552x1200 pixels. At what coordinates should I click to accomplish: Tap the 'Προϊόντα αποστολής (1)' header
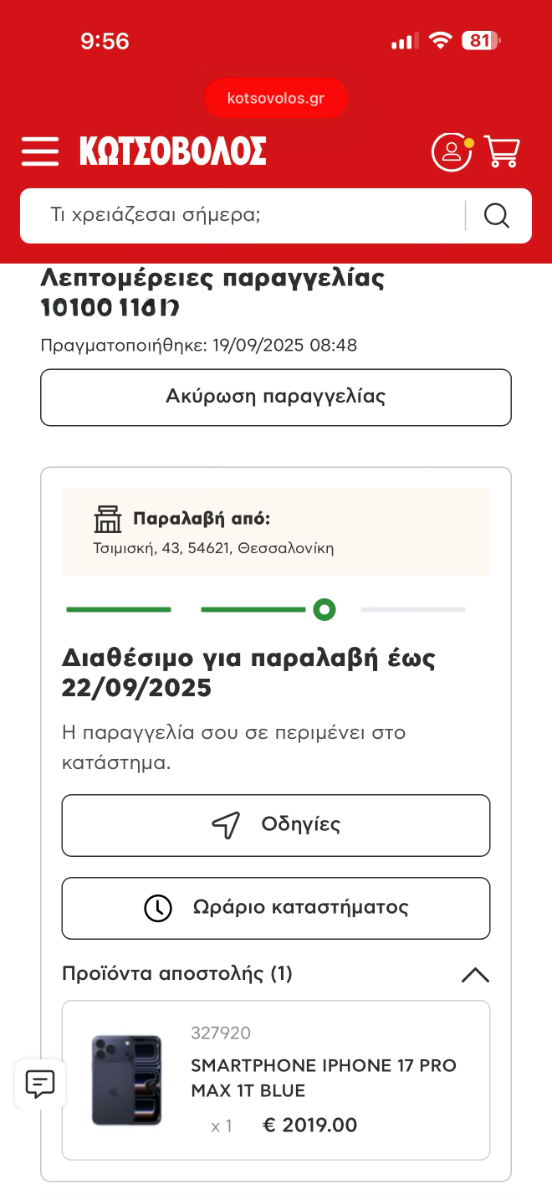point(177,973)
